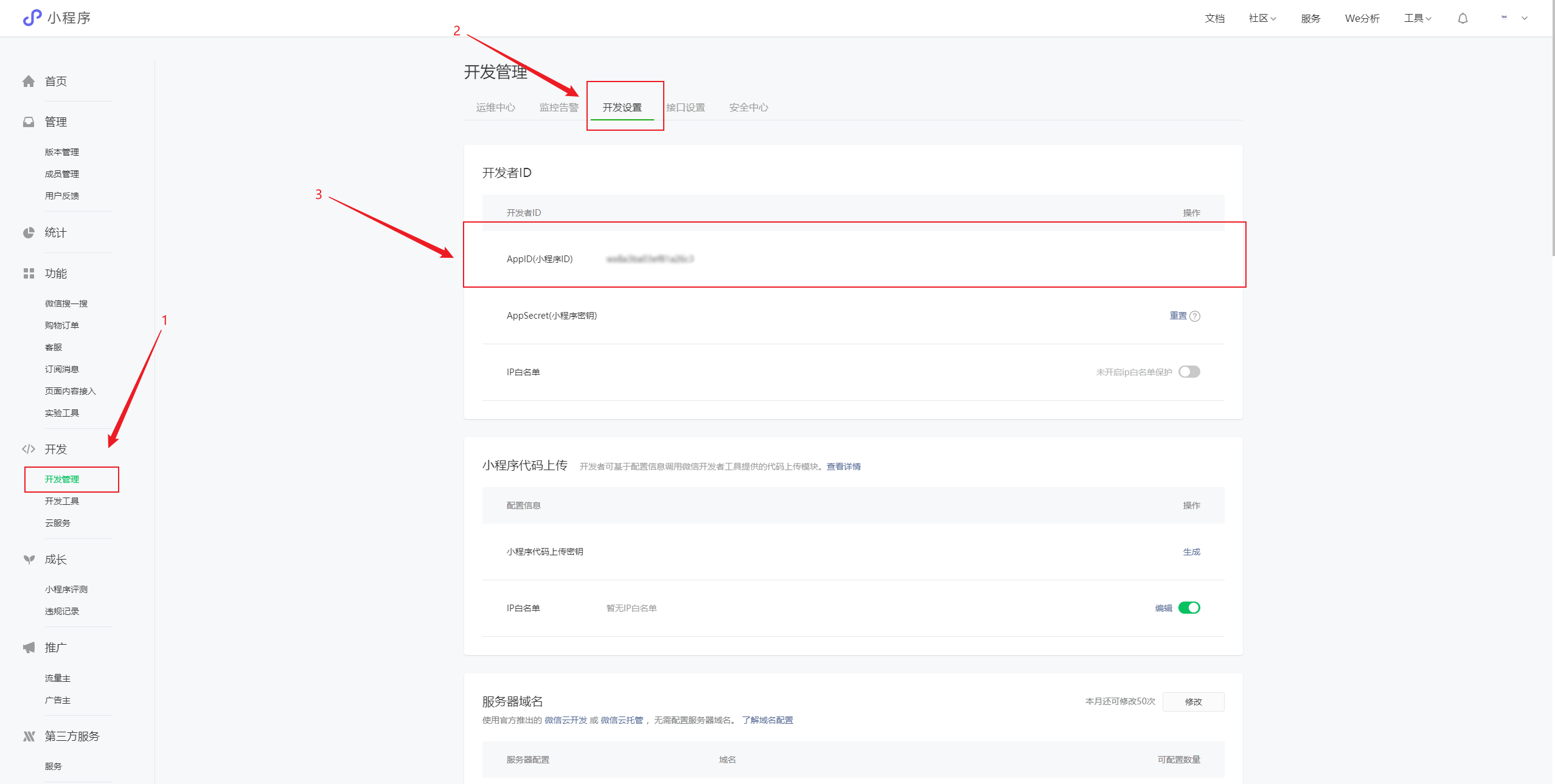
Task: Select 开发管理 in the sidebar
Action: [62, 480]
